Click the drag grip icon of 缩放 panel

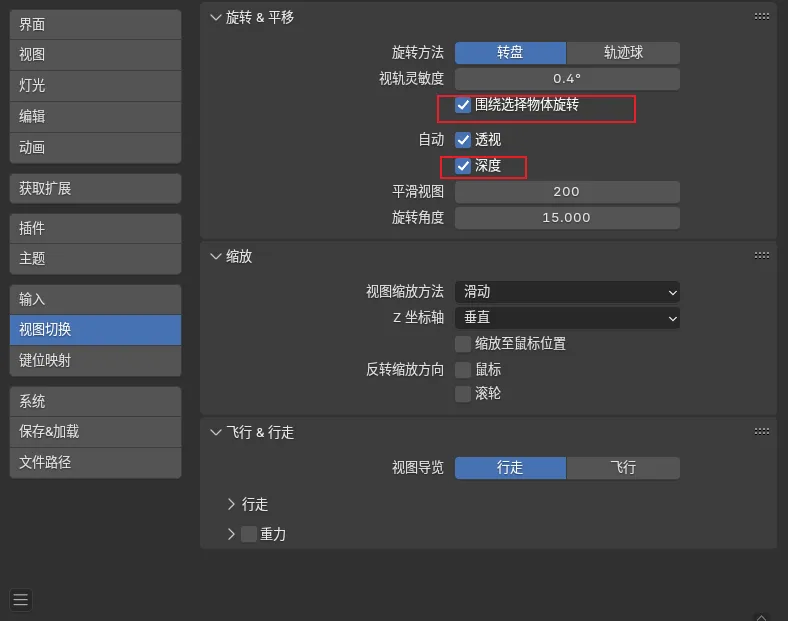click(x=761, y=256)
